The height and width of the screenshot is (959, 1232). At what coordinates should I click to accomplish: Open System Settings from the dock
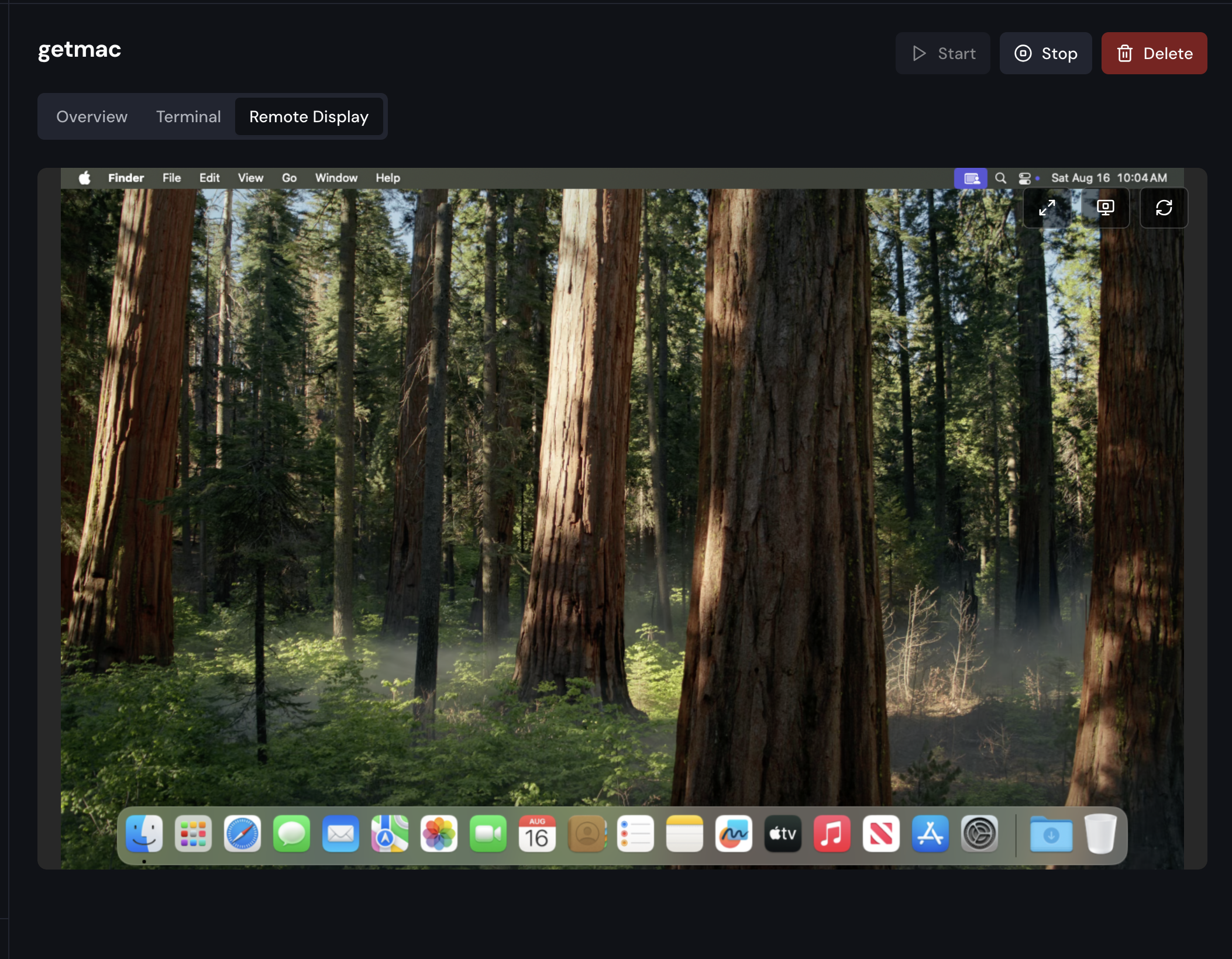979,834
